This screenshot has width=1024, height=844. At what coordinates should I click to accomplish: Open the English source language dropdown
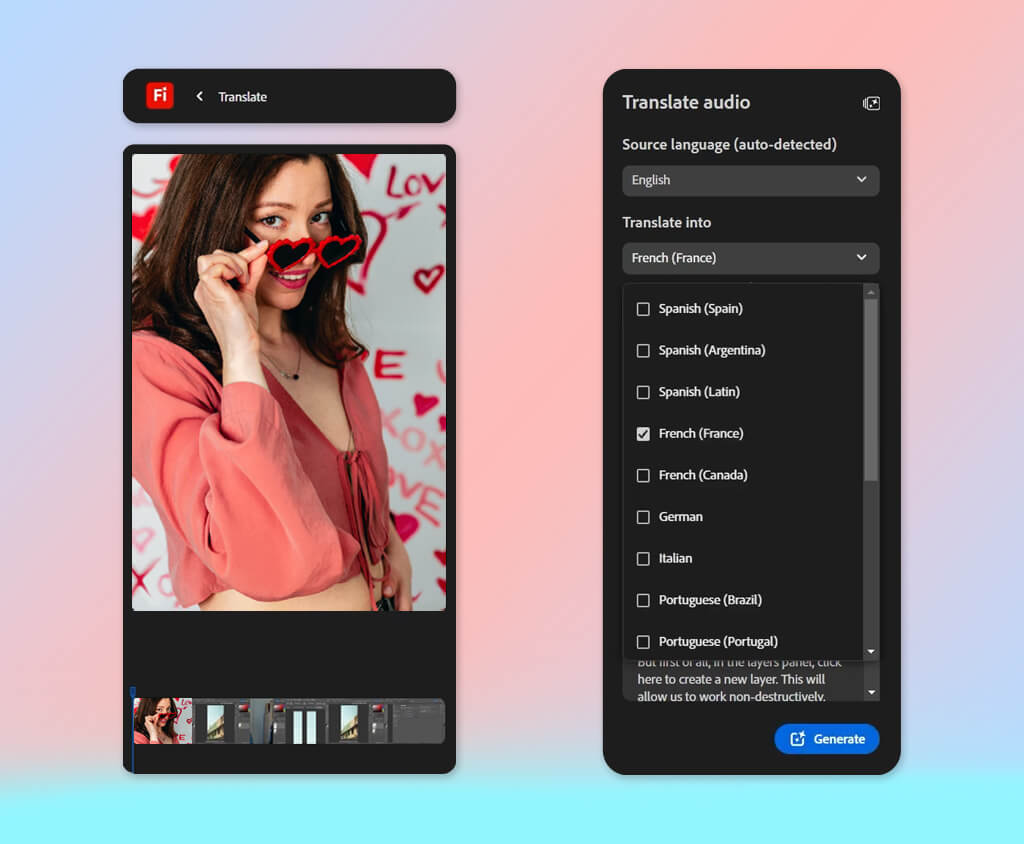tap(750, 180)
